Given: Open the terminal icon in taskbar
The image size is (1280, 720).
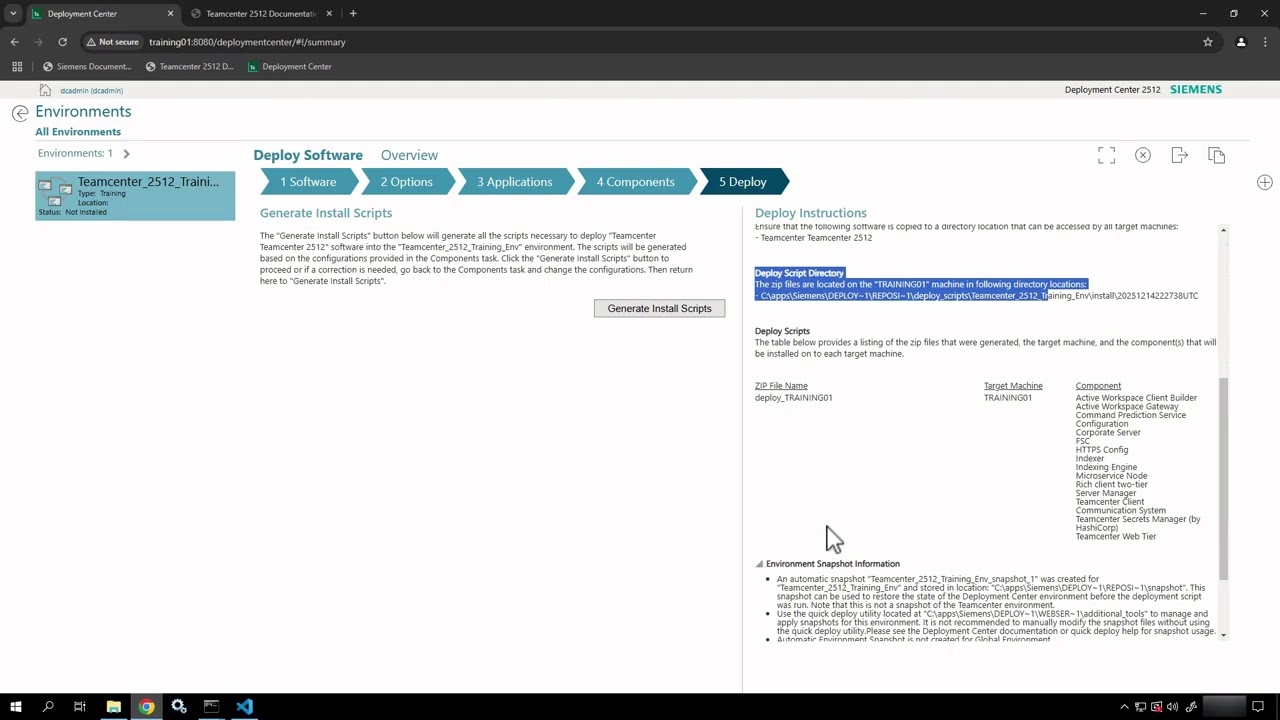Looking at the screenshot, I should (x=211, y=707).
